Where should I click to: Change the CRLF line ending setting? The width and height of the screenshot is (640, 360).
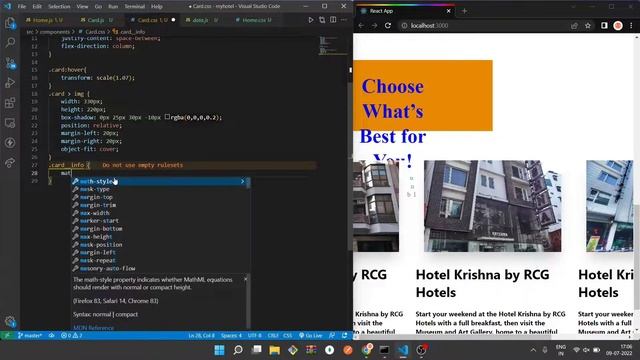point(273,336)
